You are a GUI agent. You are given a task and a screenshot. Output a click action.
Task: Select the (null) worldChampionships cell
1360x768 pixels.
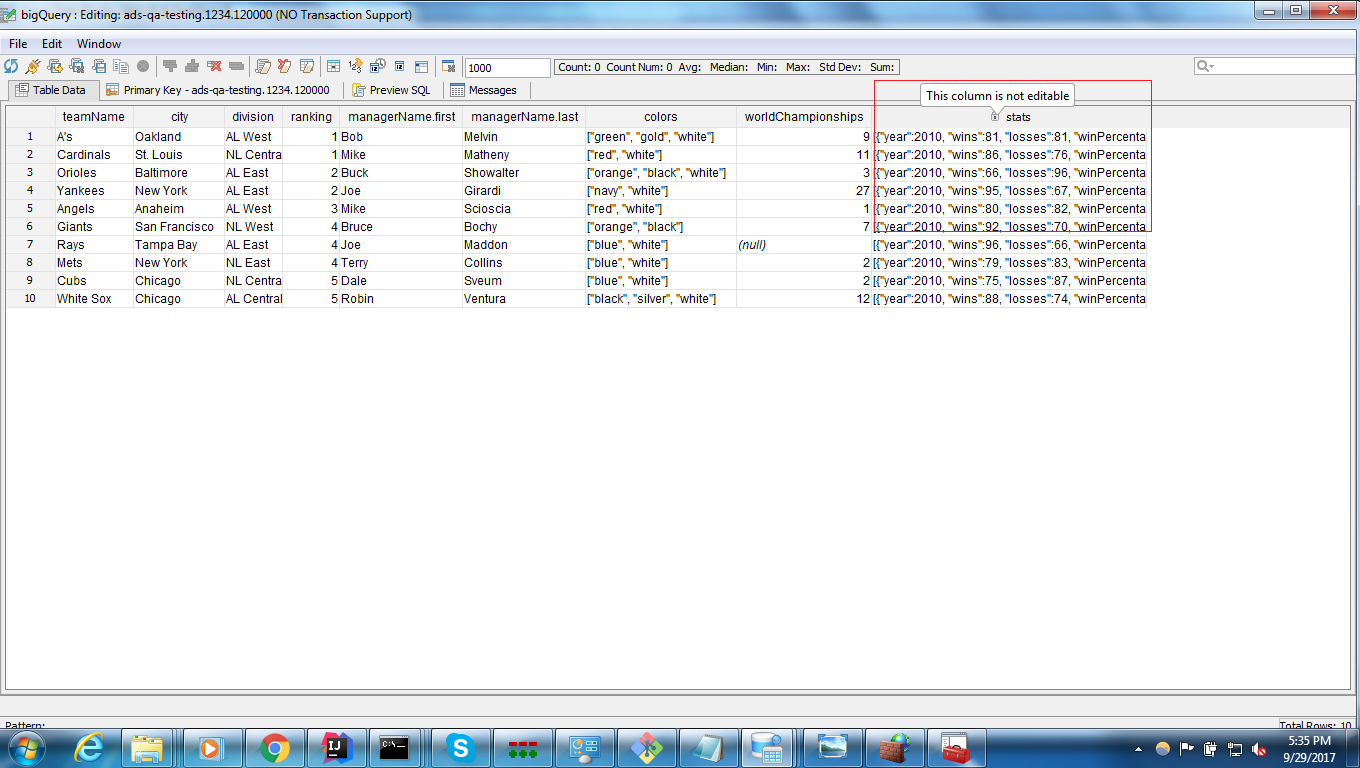pyautogui.click(x=804, y=244)
